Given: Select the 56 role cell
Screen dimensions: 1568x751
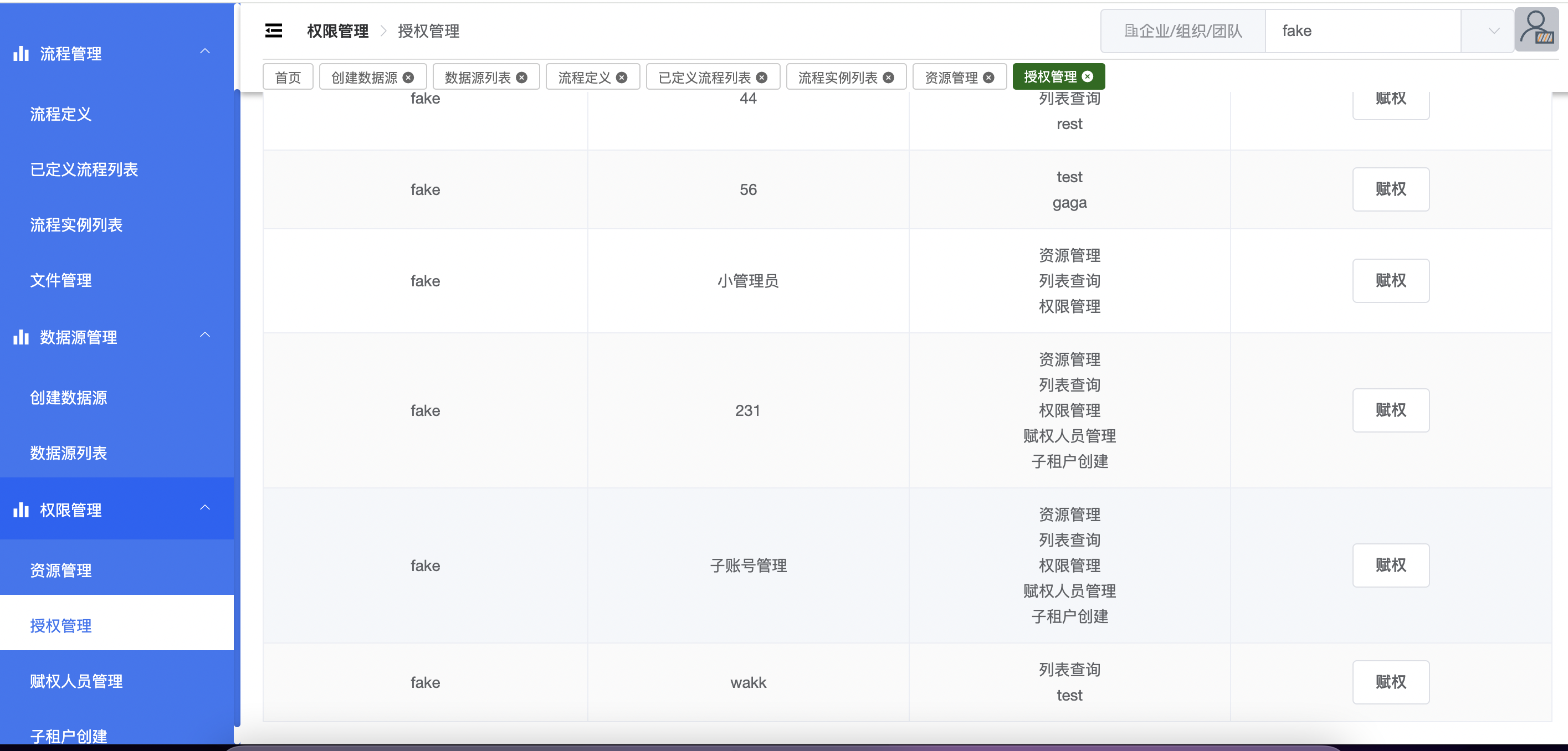Looking at the screenshot, I should tap(748, 189).
